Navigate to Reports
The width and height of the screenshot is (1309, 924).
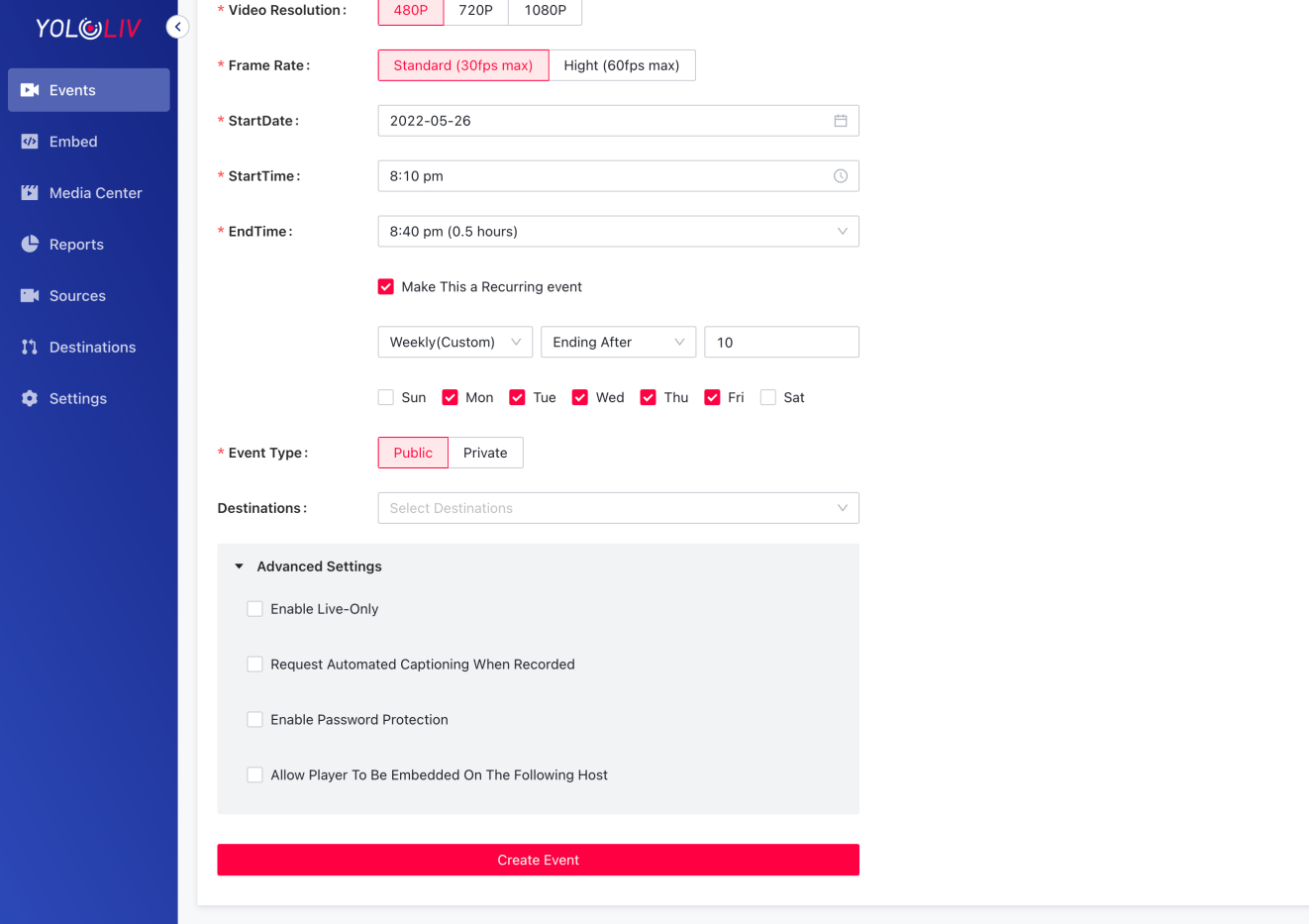pyautogui.click(x=89, y=245)
